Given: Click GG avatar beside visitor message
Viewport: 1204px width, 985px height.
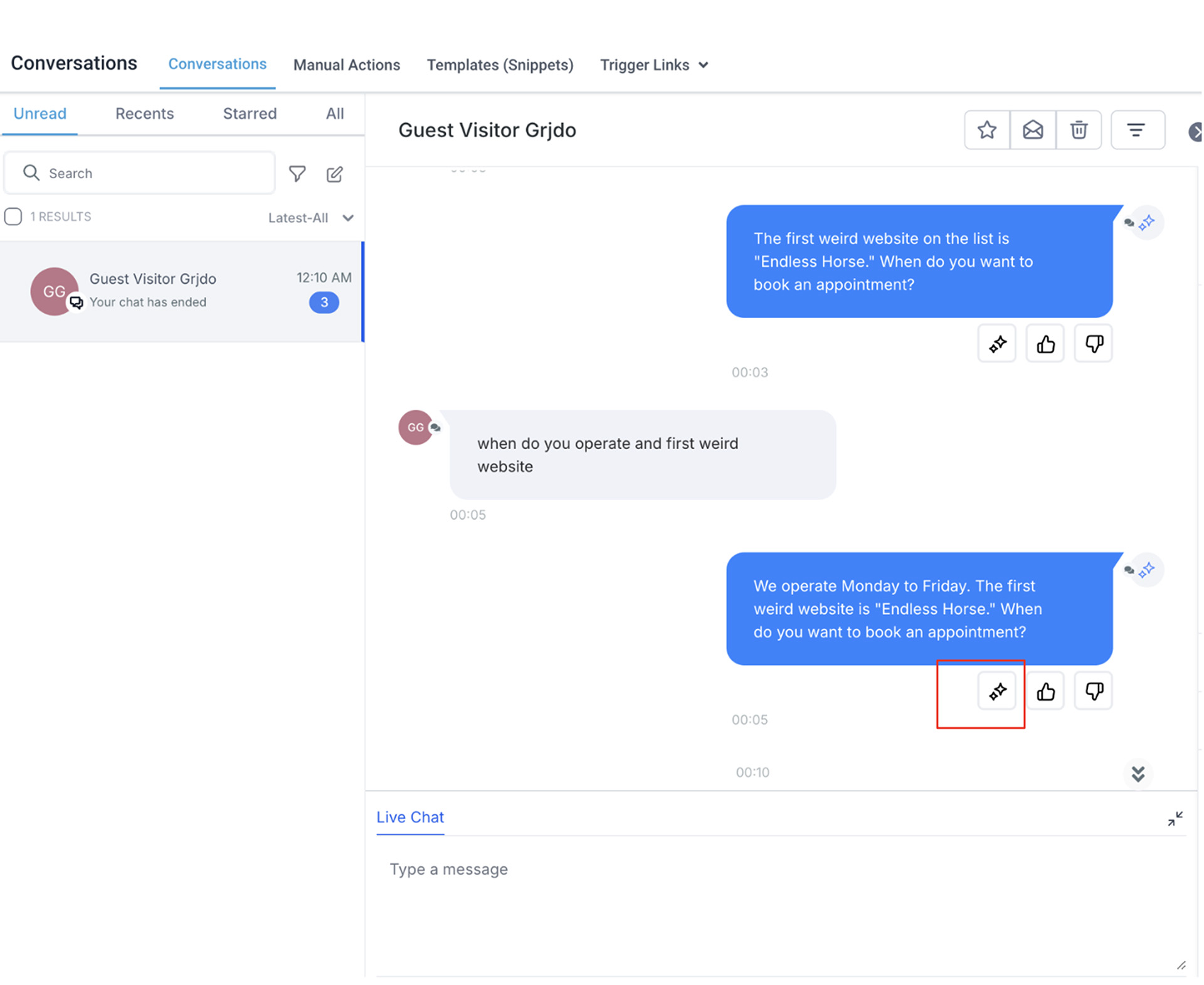Looking at the screenshot, I should 415,427.
